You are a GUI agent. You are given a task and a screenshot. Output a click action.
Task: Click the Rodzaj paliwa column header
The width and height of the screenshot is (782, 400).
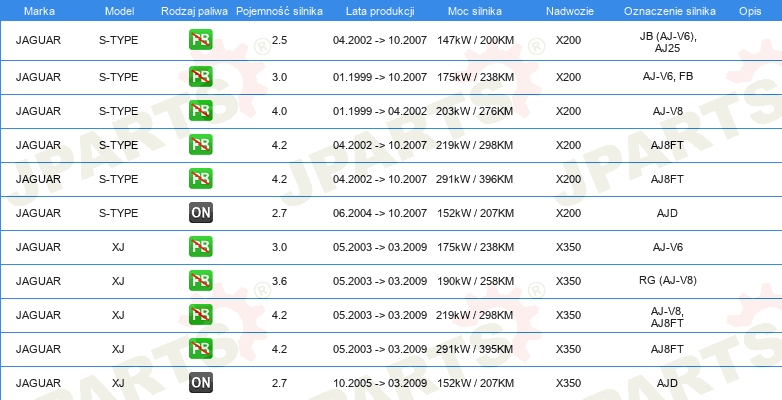point(195,11)
